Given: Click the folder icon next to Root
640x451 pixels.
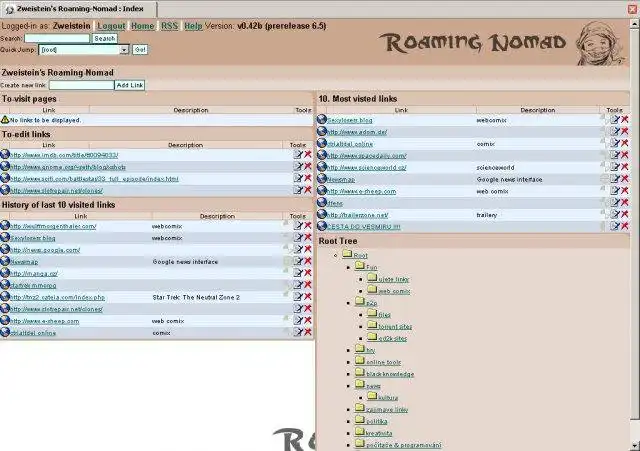Looking at the screenshot, I should [347, 254].
